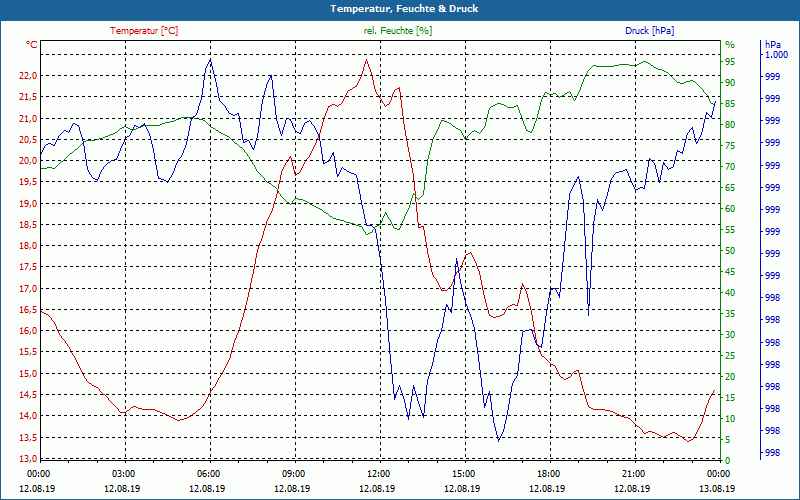Click the '03:00' time axis label
This screenshot has height=500, width=800.
pyautogui.click(x=123, y=473)
